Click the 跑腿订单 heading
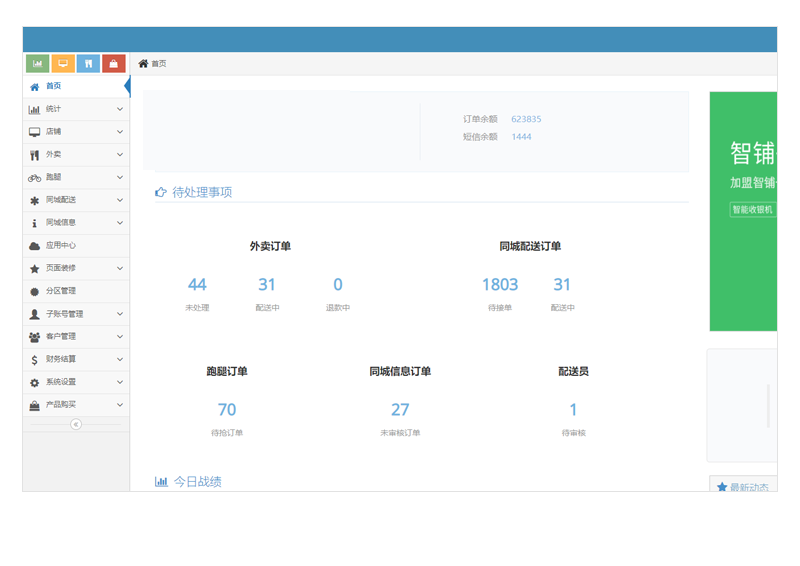Image resolution: width=800 pixels, height=566 pixels. 227,372
